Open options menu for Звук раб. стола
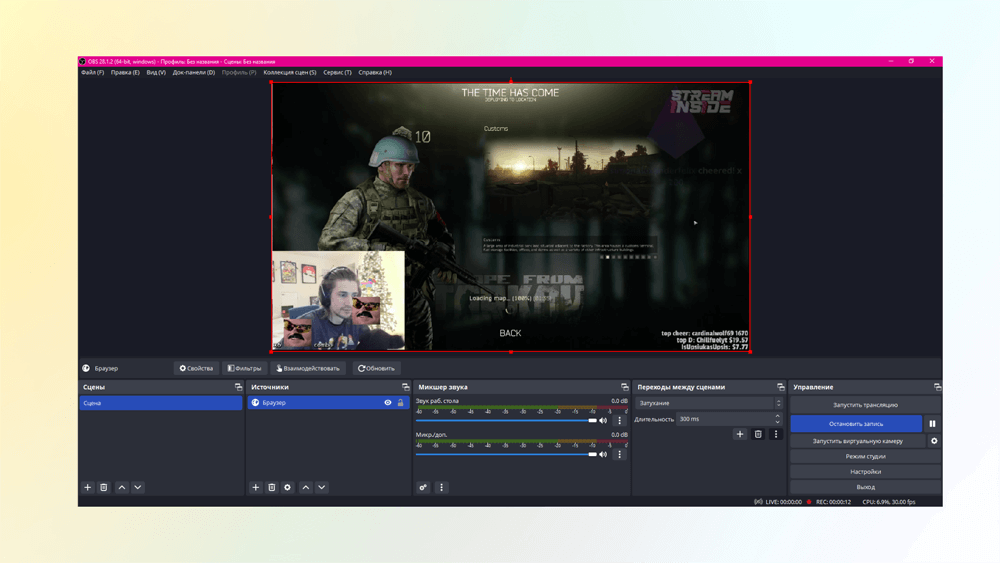 tap(619, 420)
